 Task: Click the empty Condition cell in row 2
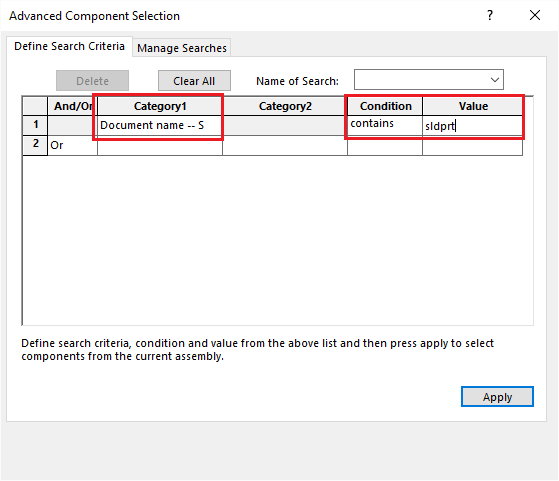(x=385, y=145)
